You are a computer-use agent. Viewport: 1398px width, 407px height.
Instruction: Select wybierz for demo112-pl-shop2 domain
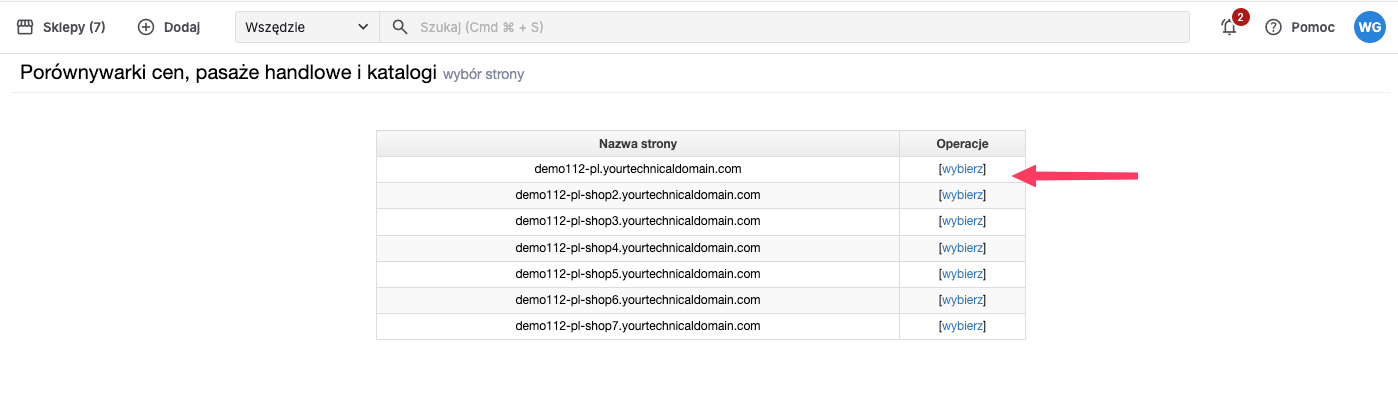(x=963, y=195)
